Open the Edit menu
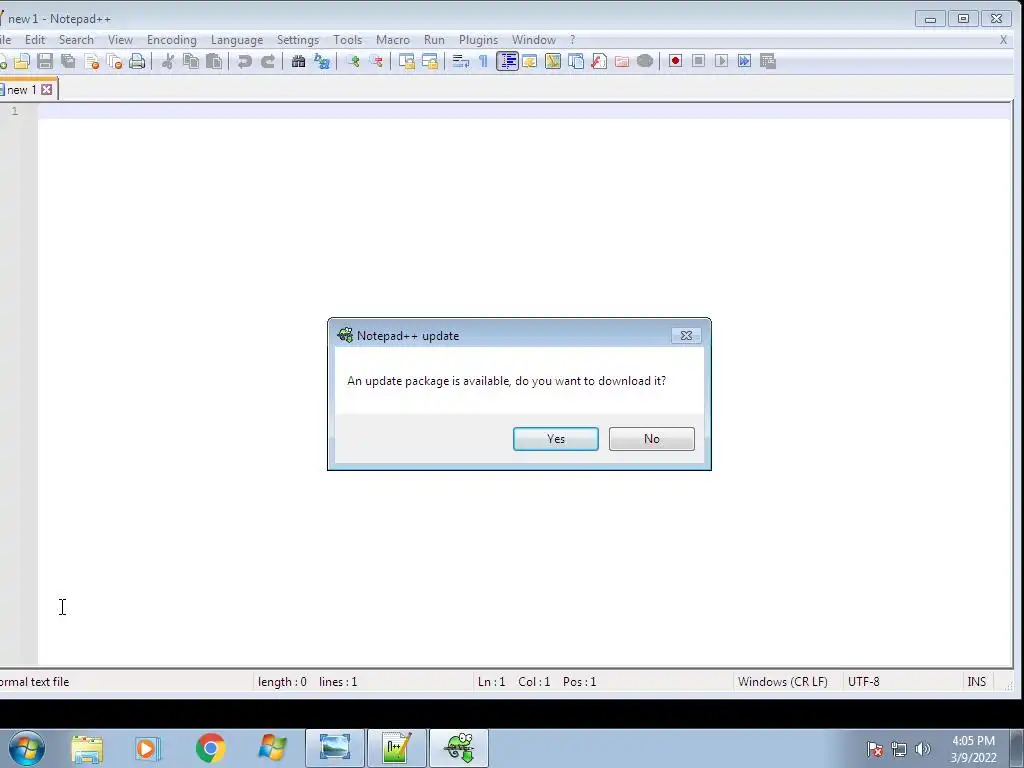The image size is (1024, 768). point(35,40)
